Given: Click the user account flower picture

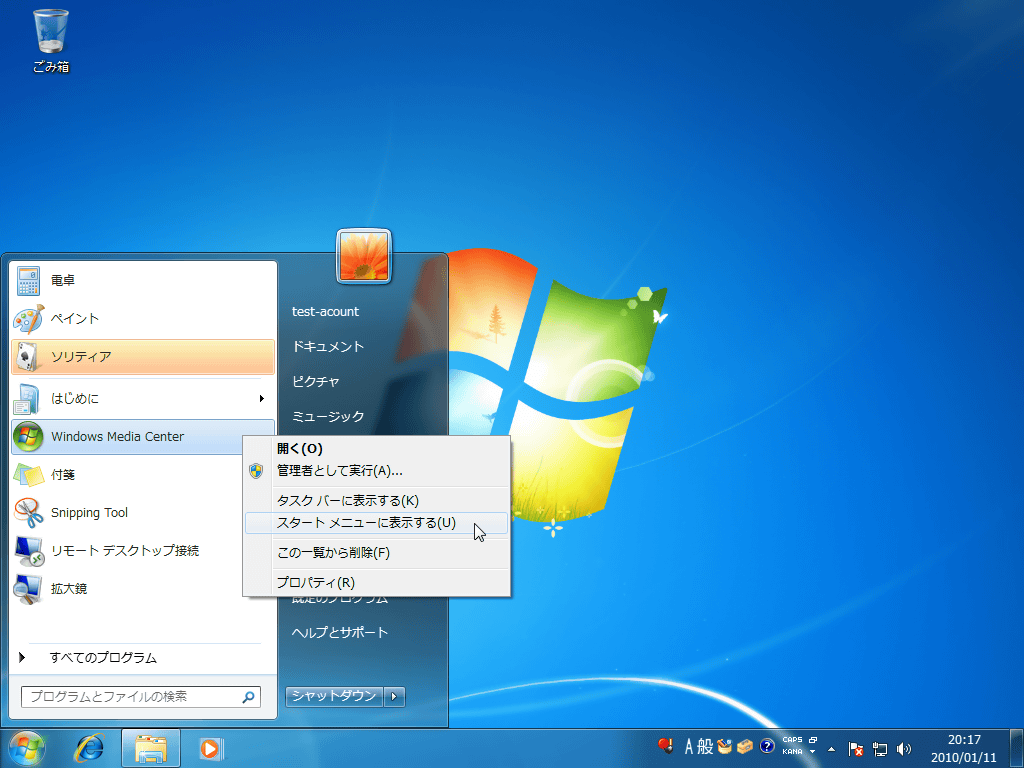Looking at the screenshot, I should 364,256.
